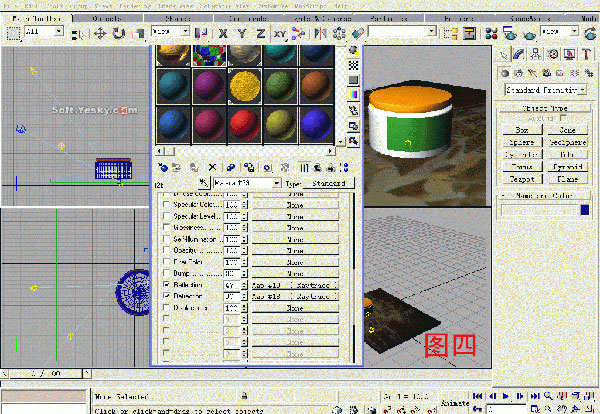Image resolution: width=600 pixels, height=414 pixels.
Task: Reset material with the X icon
Action: 212,167
